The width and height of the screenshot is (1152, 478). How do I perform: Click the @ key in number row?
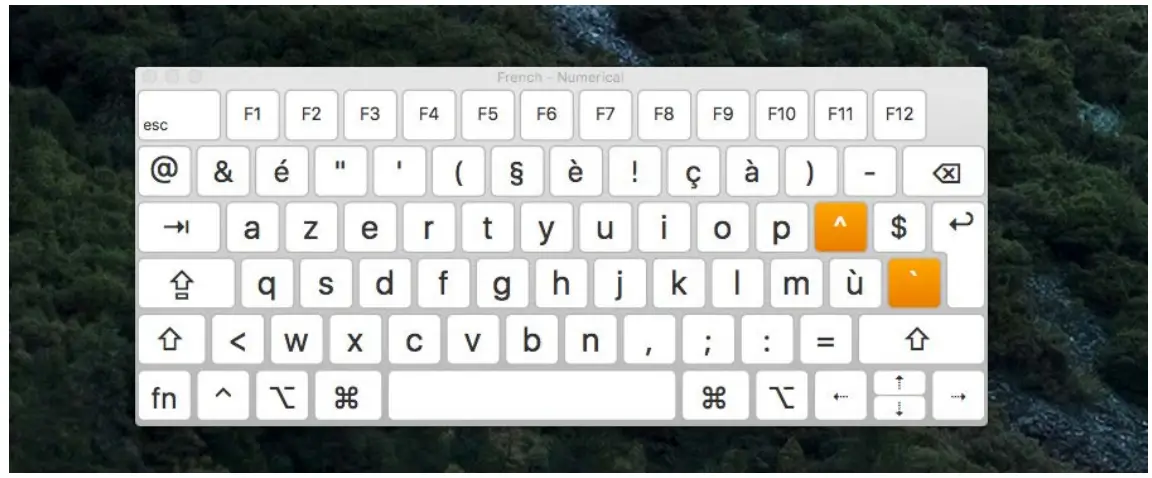[164, 172]
